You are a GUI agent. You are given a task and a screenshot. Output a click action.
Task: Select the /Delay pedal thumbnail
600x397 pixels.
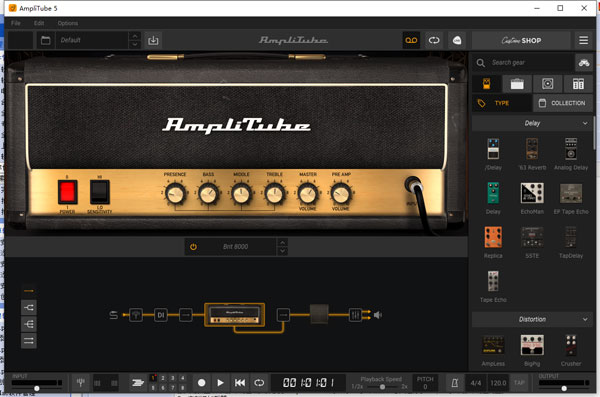point(493,149)
